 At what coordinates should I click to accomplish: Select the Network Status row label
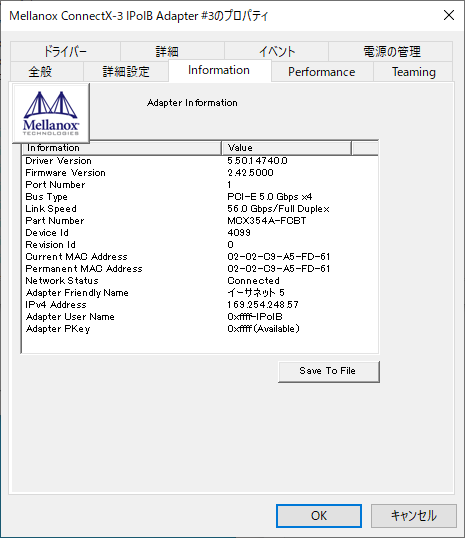tap(62, 281)
